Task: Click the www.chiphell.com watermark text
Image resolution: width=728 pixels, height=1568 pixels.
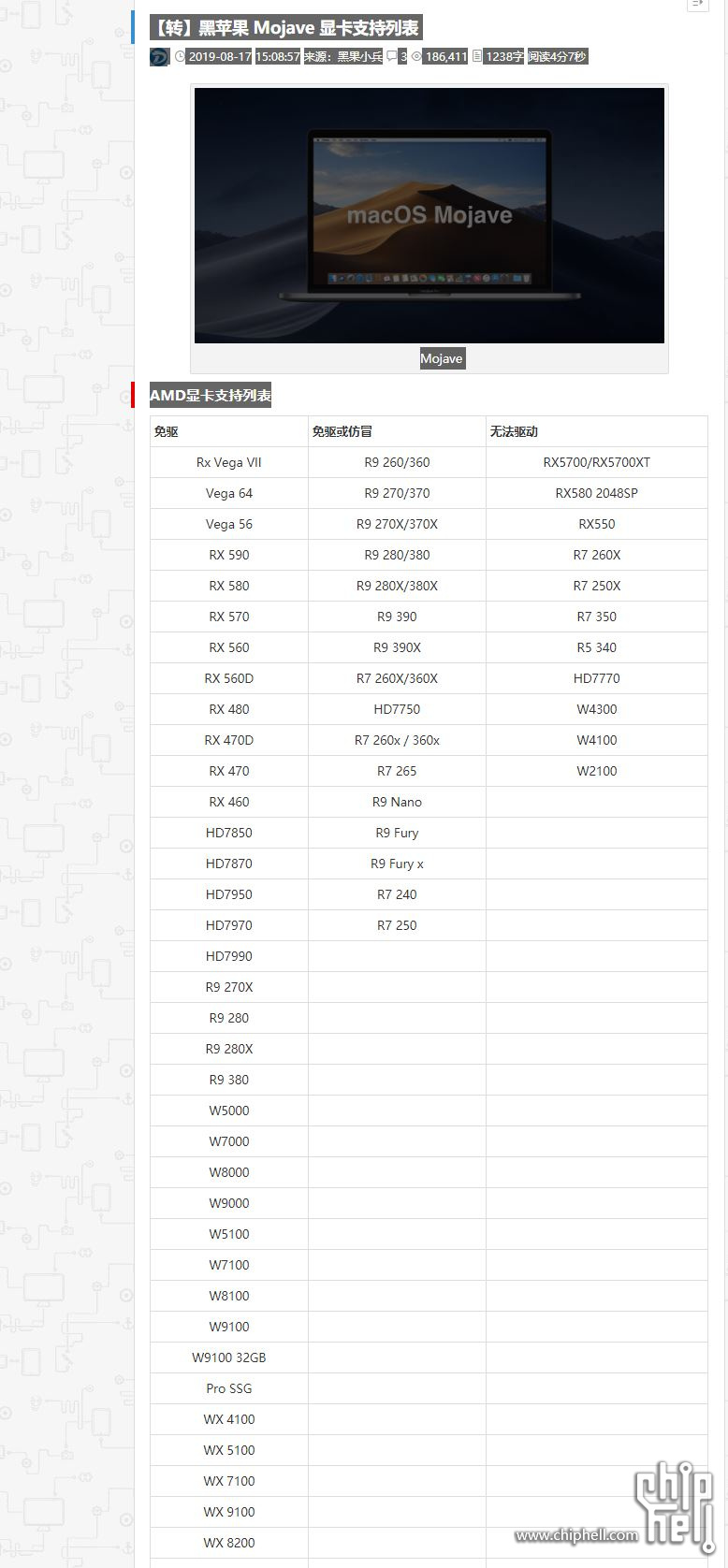Action: (576, 1534)
